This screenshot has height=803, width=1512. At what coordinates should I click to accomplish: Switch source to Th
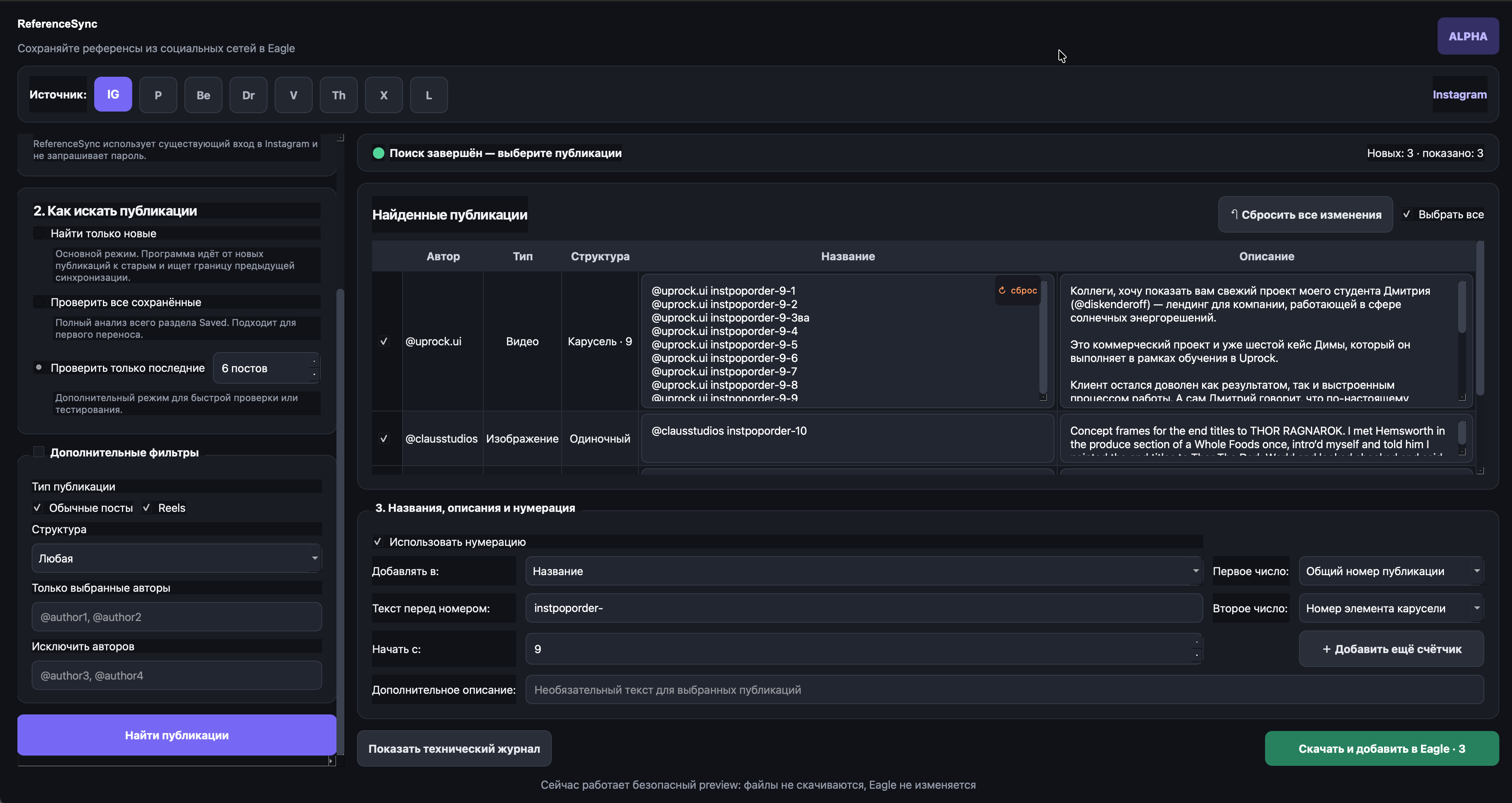click(339, 95)
